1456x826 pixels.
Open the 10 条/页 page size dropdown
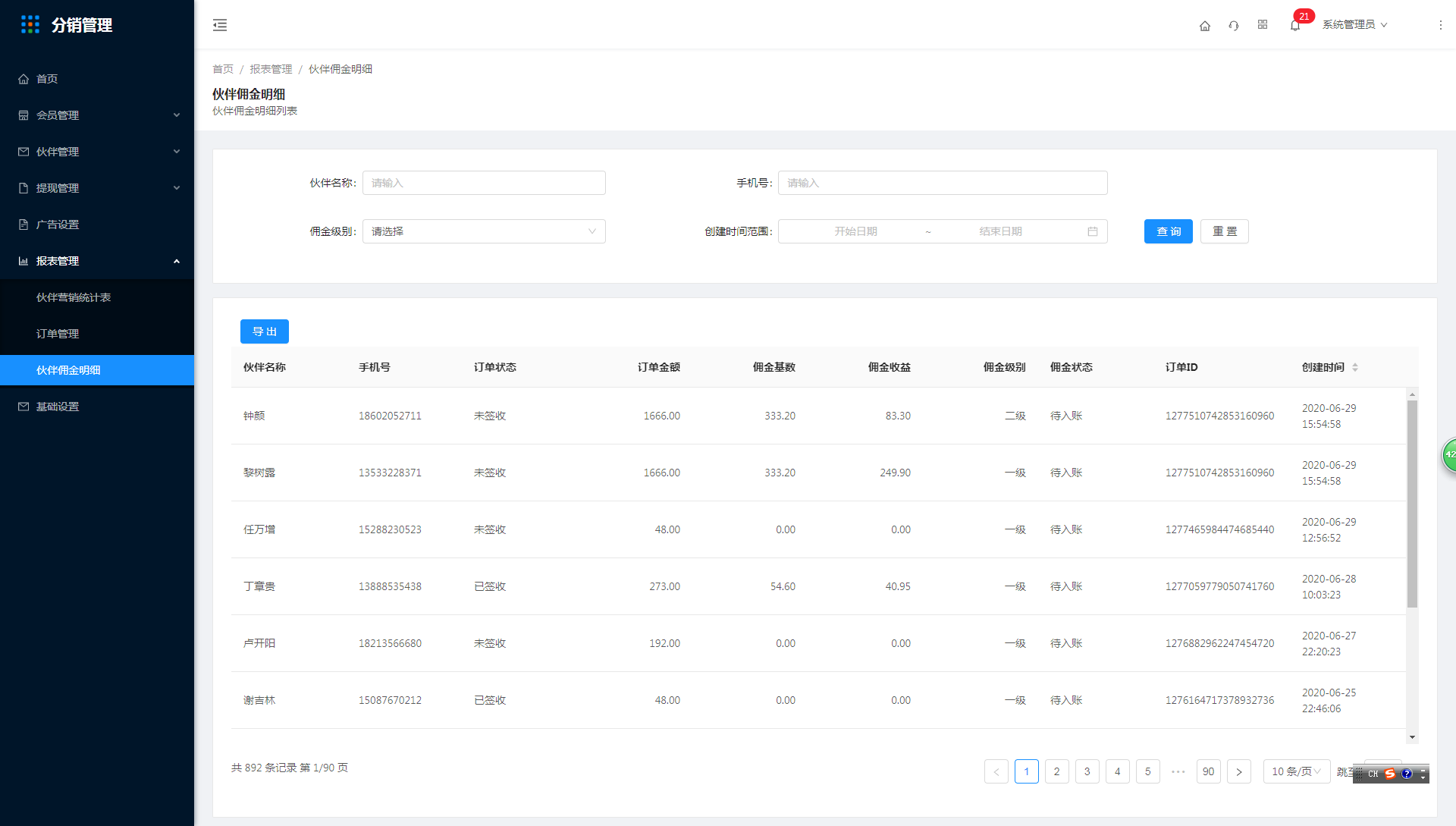[1296, 771]
